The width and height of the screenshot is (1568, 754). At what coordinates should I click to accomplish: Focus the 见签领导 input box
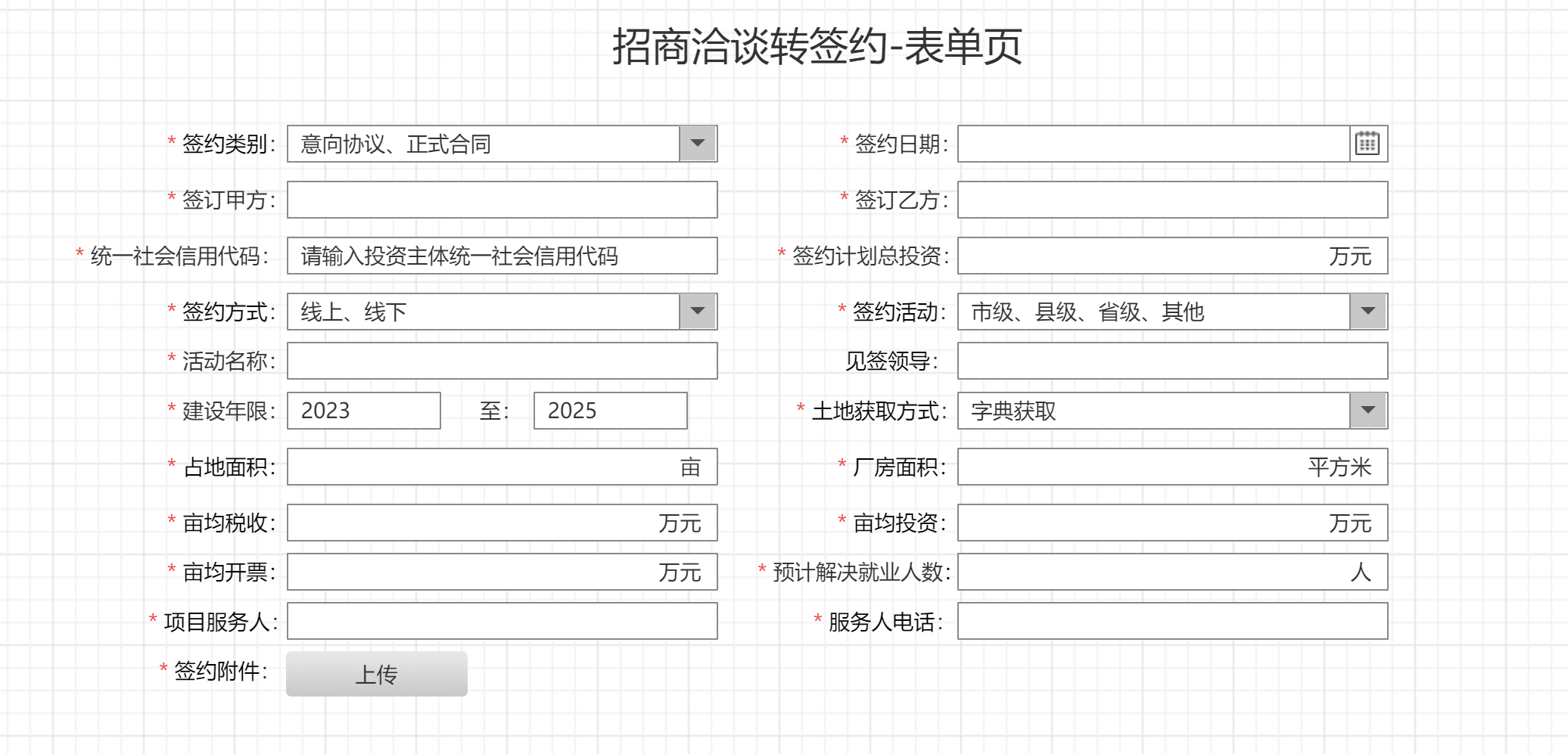[x=1171, y=361]
